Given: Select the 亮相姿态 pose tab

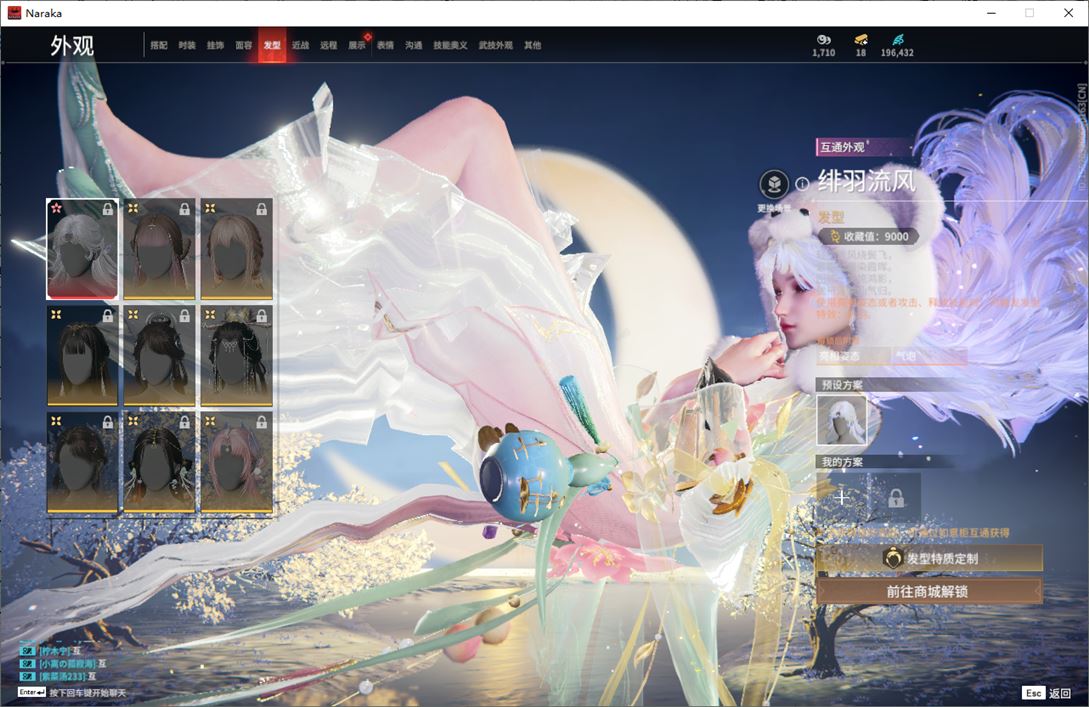Looking at the screenshot, I should [x=853, y=356].
